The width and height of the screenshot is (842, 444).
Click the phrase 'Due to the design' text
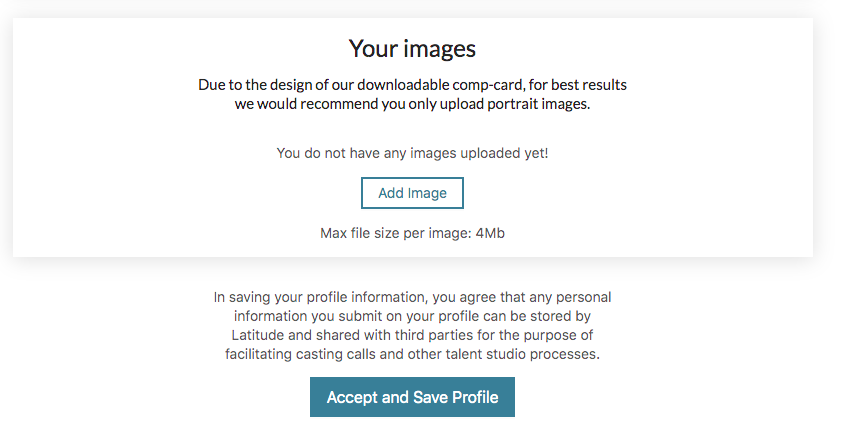[253, 85]
